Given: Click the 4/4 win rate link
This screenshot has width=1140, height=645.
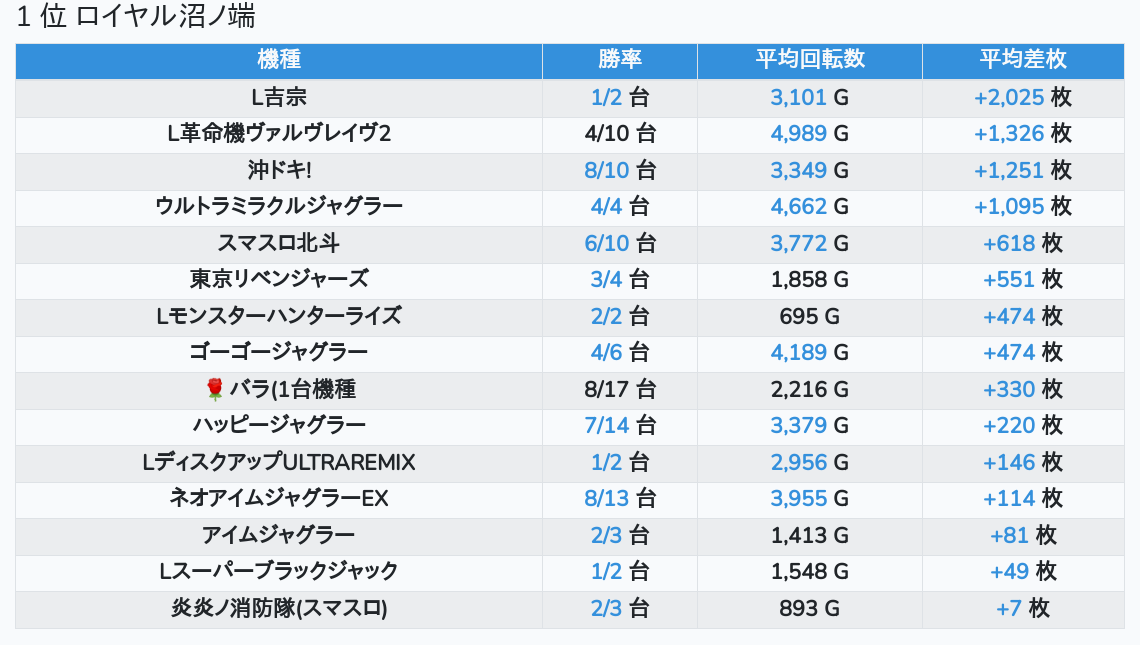Looking at the screenshot, I should coord(607,206).
